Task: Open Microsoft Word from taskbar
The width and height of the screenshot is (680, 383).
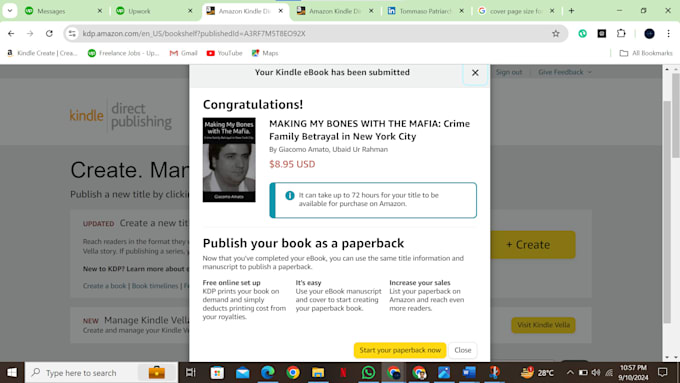Action: pyautogui.click(x=469, y=373)
